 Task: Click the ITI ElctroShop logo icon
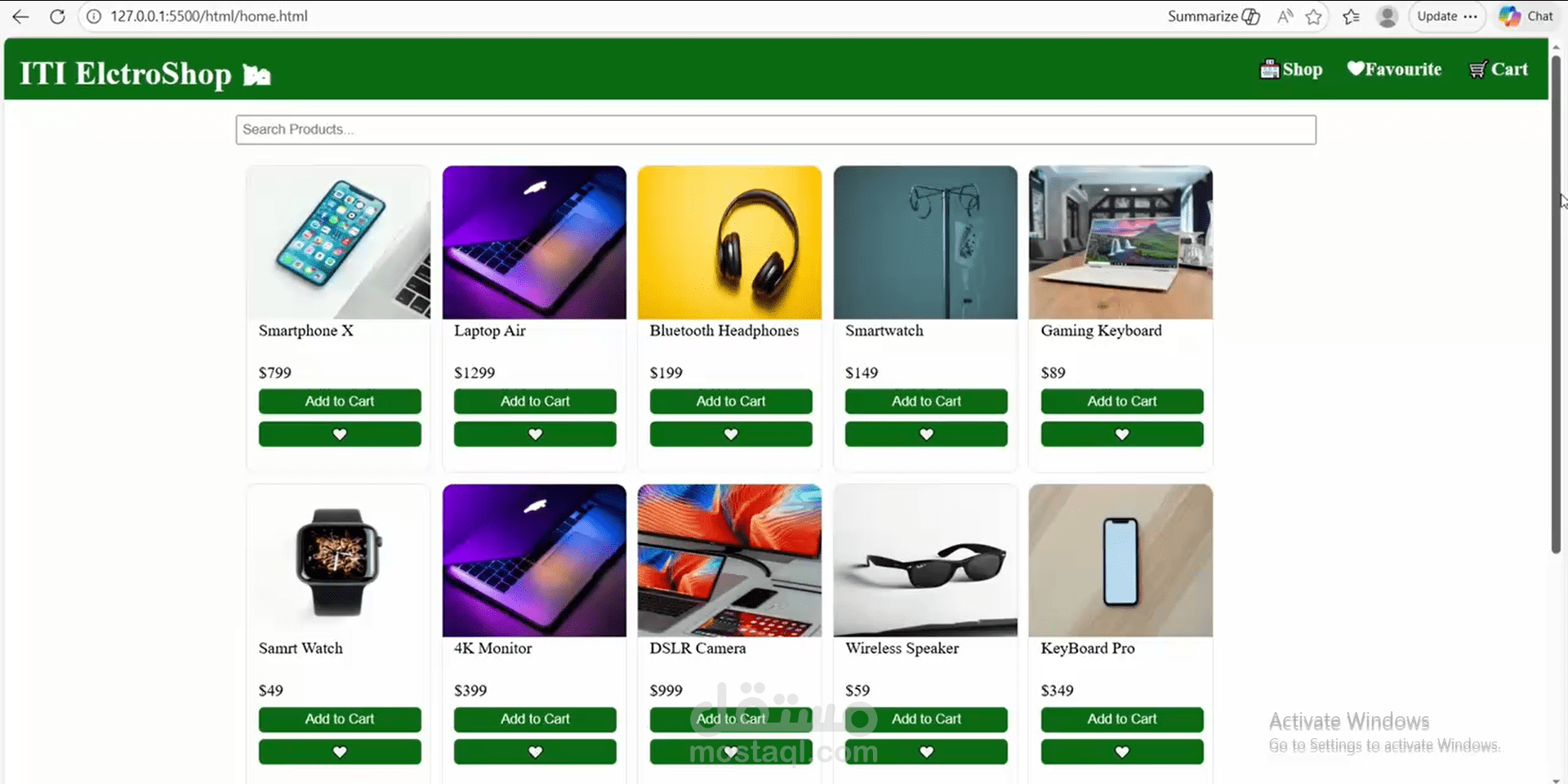point(256,73)
